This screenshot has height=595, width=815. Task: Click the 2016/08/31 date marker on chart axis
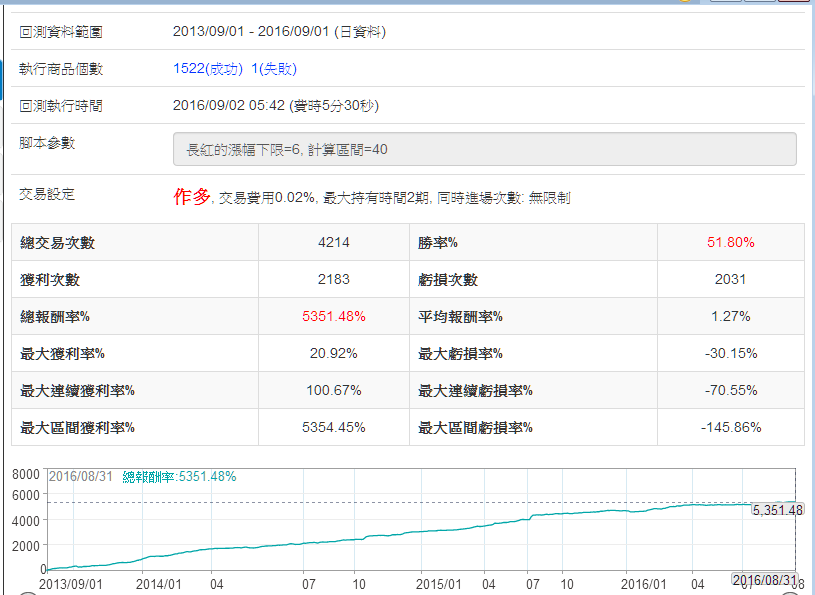coord(764,580)
